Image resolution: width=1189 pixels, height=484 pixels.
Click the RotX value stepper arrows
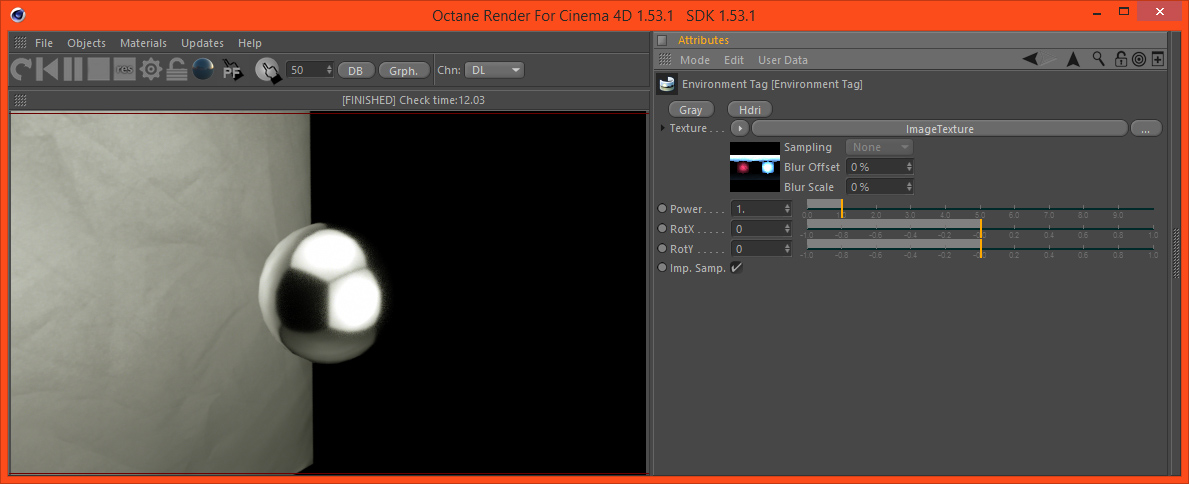pos(787,228)
